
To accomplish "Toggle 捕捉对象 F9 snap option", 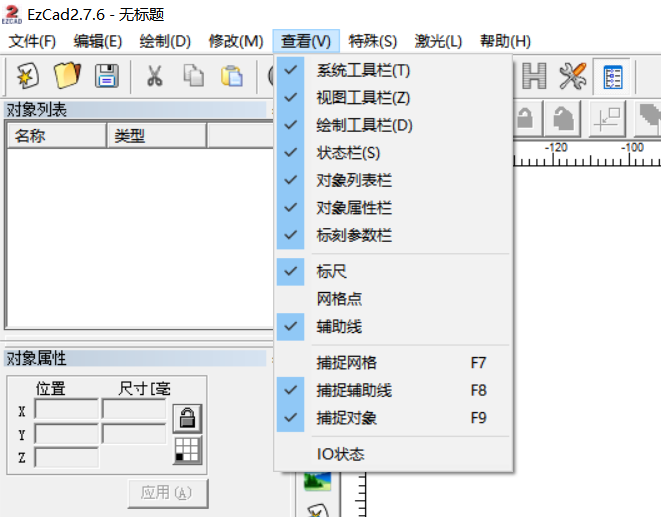I will point(393,418).
